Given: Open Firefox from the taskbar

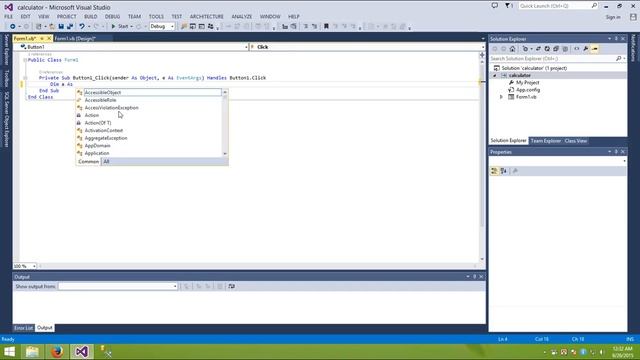Looking at the screenshot, I should [57, 351].
